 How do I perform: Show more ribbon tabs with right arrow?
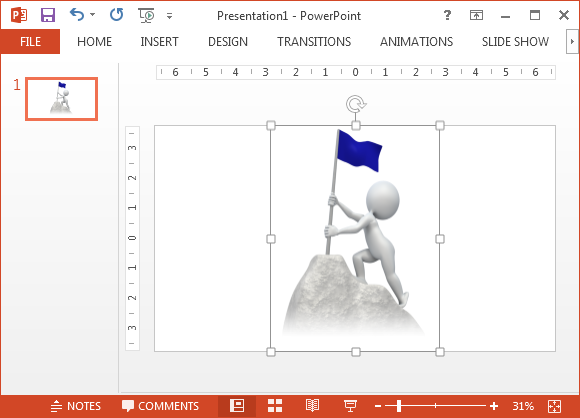click(572, 41)
